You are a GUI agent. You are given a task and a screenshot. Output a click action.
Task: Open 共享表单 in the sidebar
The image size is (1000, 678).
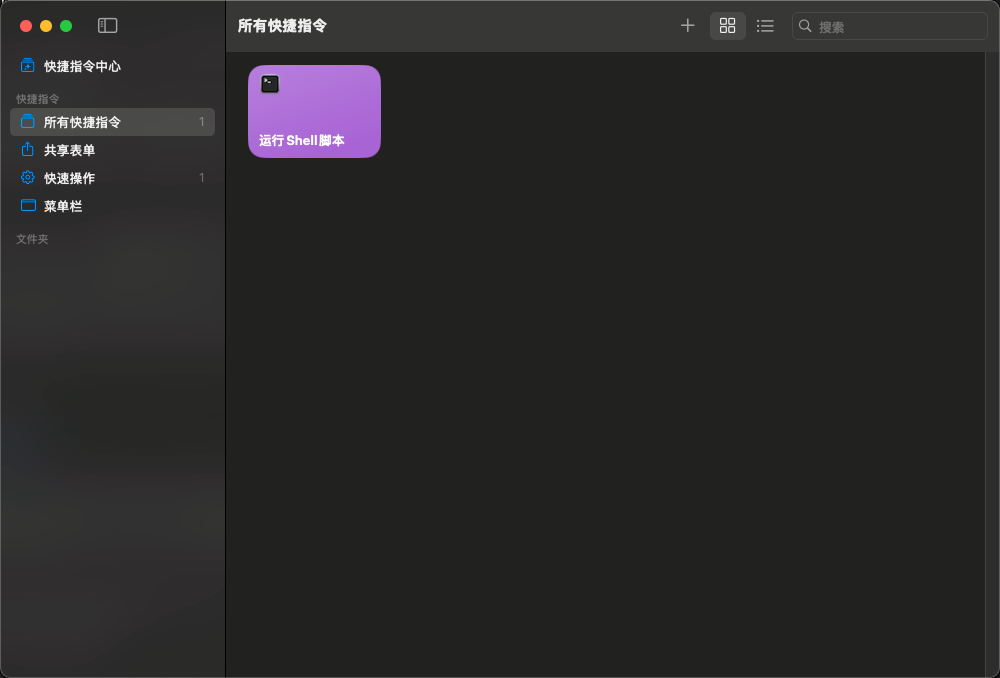click(x=112, y=150)
